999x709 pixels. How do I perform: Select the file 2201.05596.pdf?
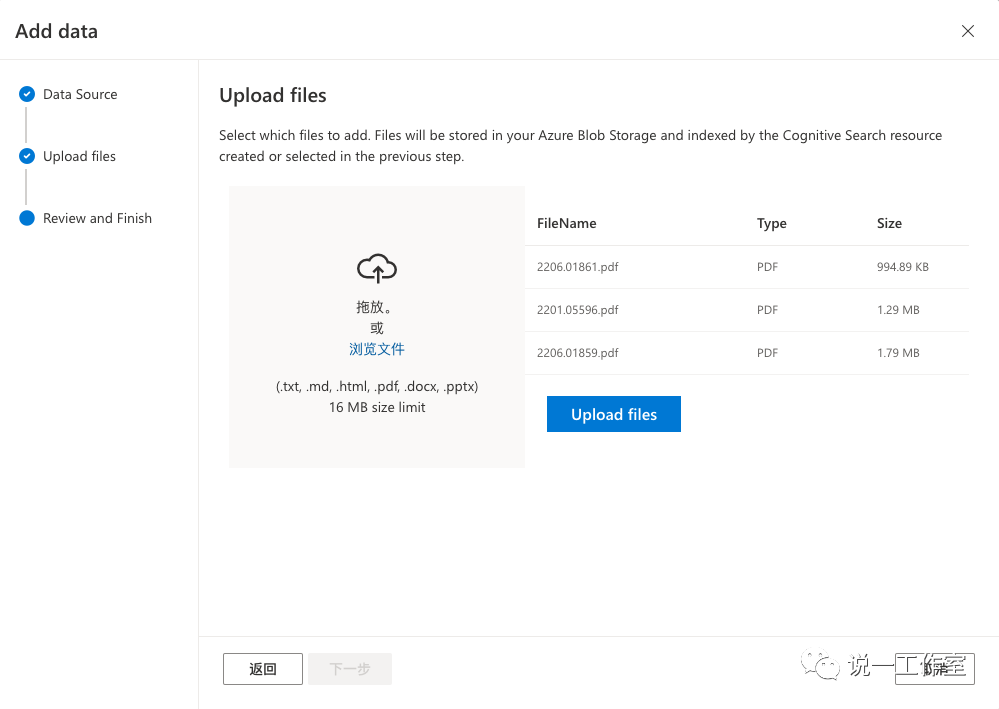tap(577, 310)
